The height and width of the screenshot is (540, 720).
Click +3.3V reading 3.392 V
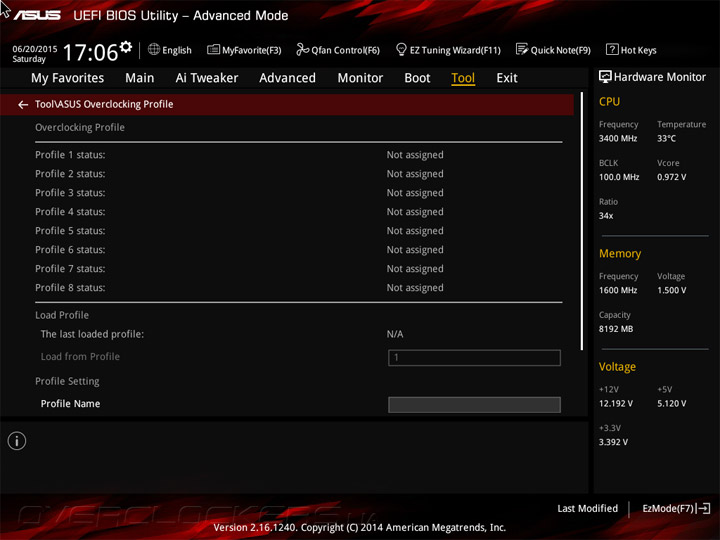click(613, 442)
